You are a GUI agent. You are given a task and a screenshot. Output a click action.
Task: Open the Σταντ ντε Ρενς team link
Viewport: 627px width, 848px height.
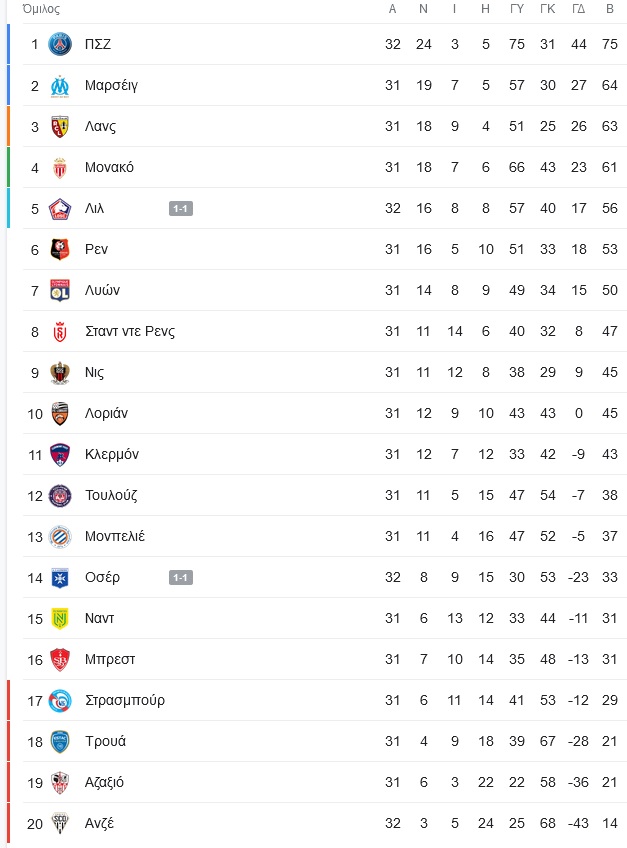point(130,332)
